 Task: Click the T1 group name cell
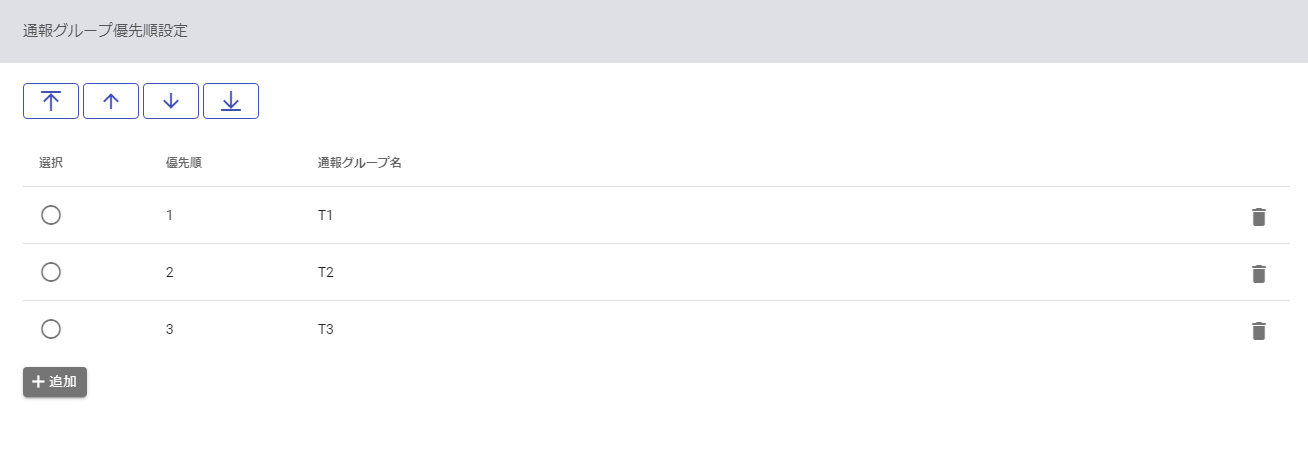tap(325, 215)
